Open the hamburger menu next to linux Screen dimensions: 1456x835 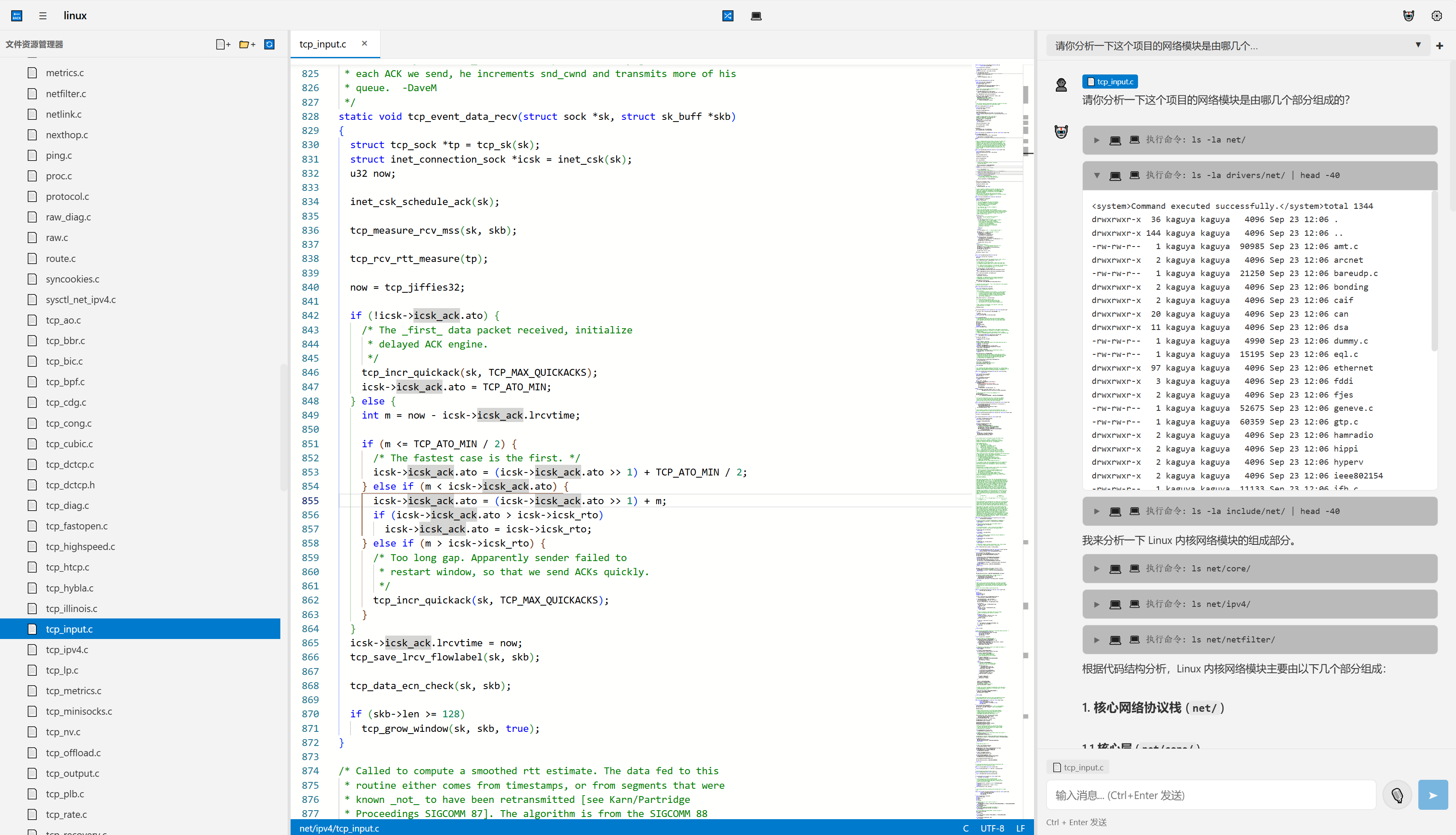pos(43,15)
